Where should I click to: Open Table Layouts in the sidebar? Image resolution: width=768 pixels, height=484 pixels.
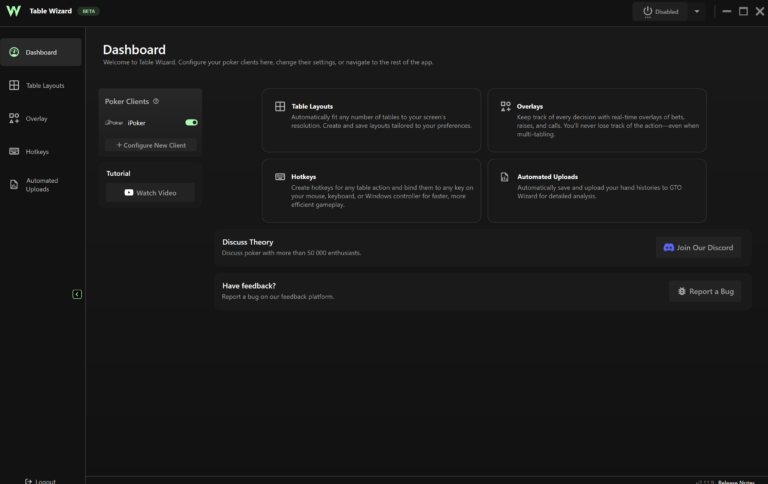point(41,85)
